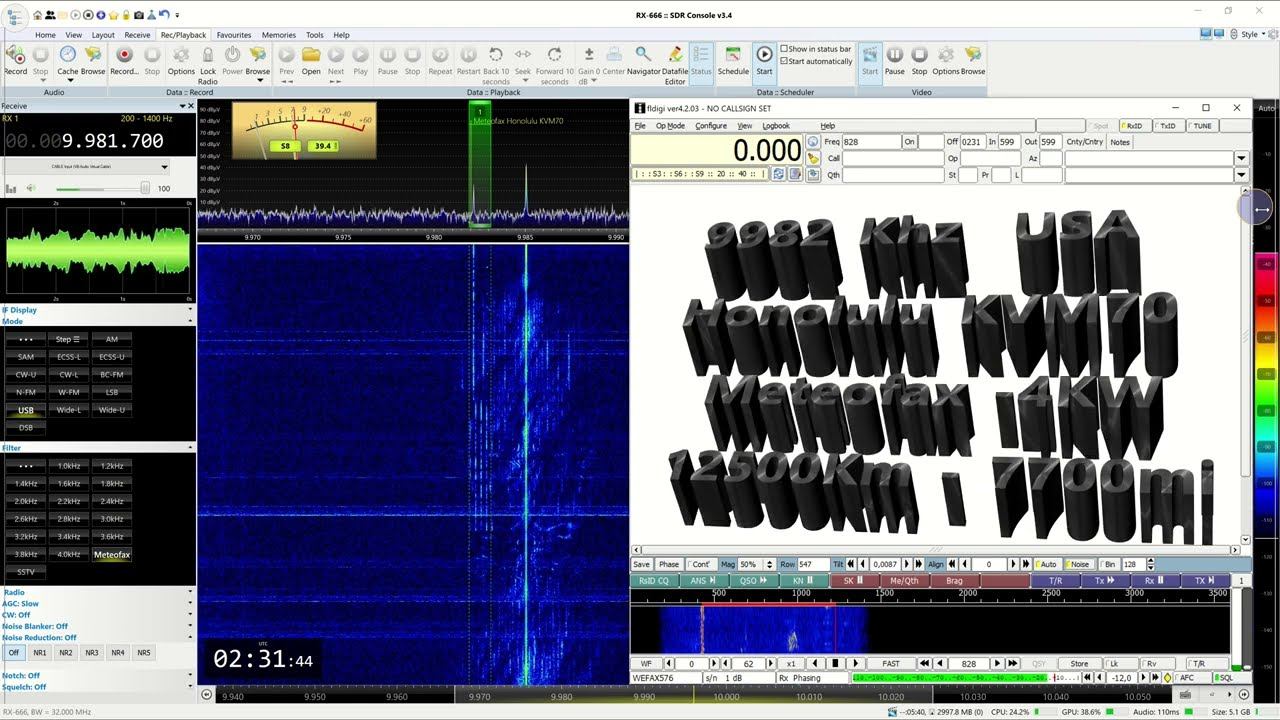Tick the Start automatically checkbox
Image resolution: width=1280 pixels, height=720 pixels.
tap(784, 61)
